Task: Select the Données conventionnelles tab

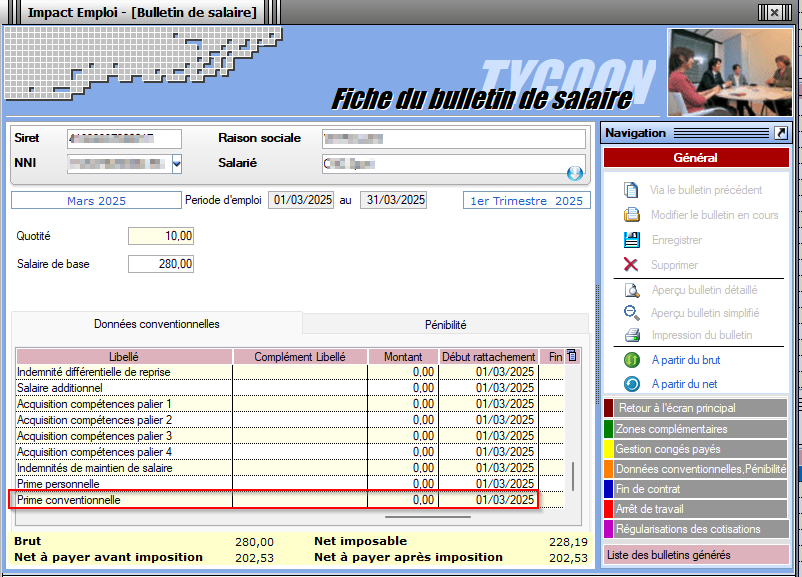Action: (x=157, y=324)
